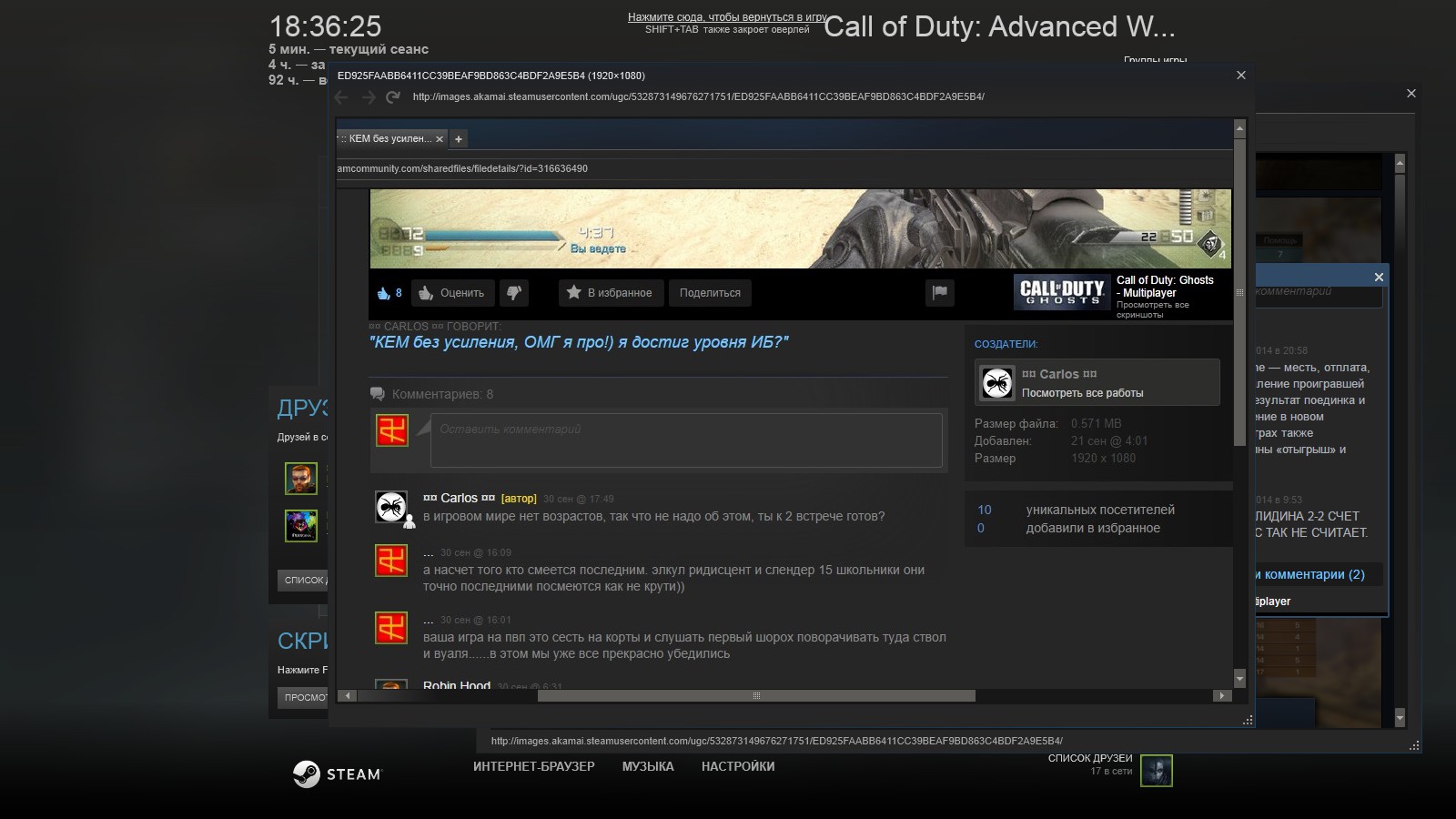Click the commenter avatar next to the 16:09 comment

point(391,561)
